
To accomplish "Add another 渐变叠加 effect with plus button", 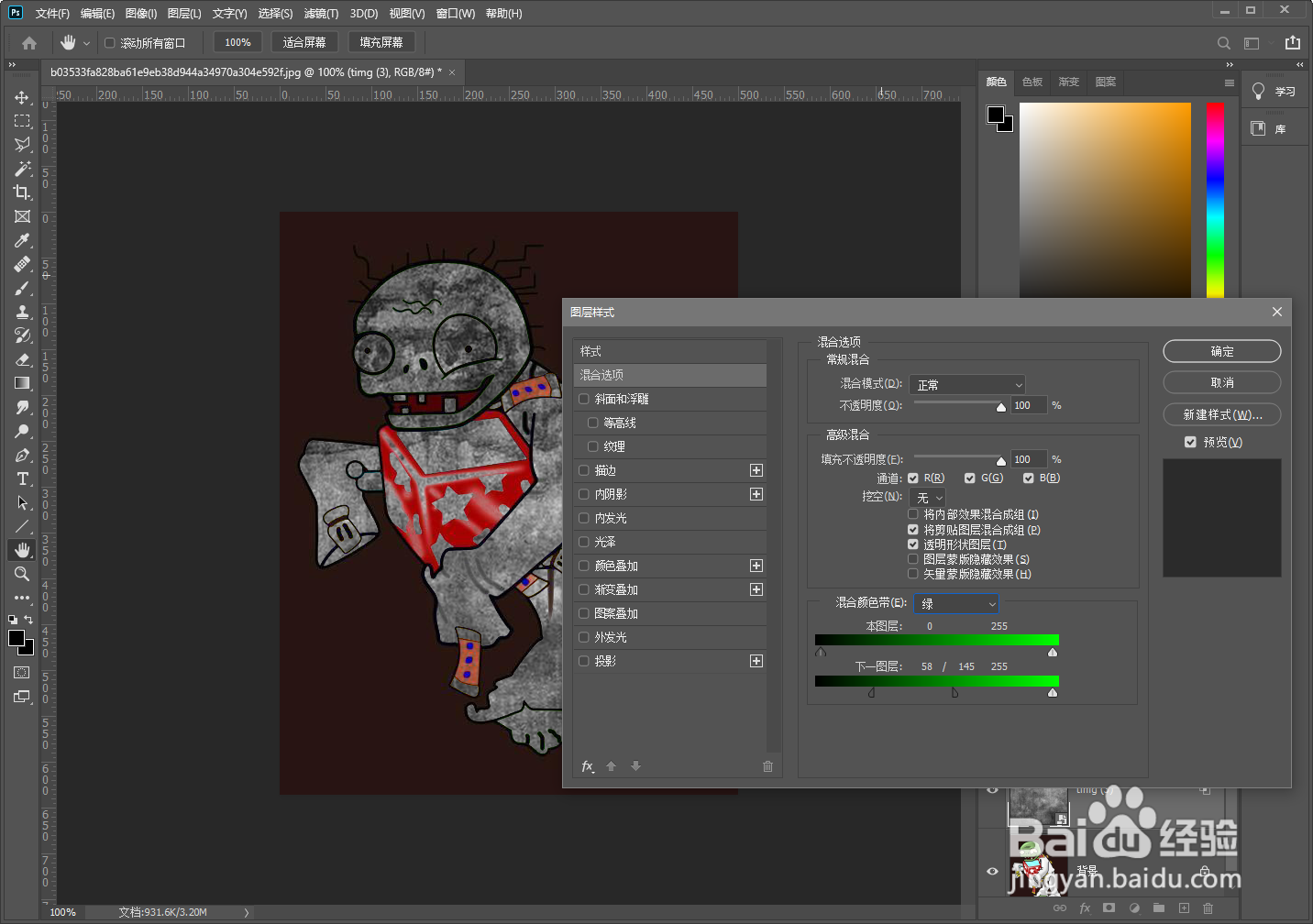I will click(756, 589).
